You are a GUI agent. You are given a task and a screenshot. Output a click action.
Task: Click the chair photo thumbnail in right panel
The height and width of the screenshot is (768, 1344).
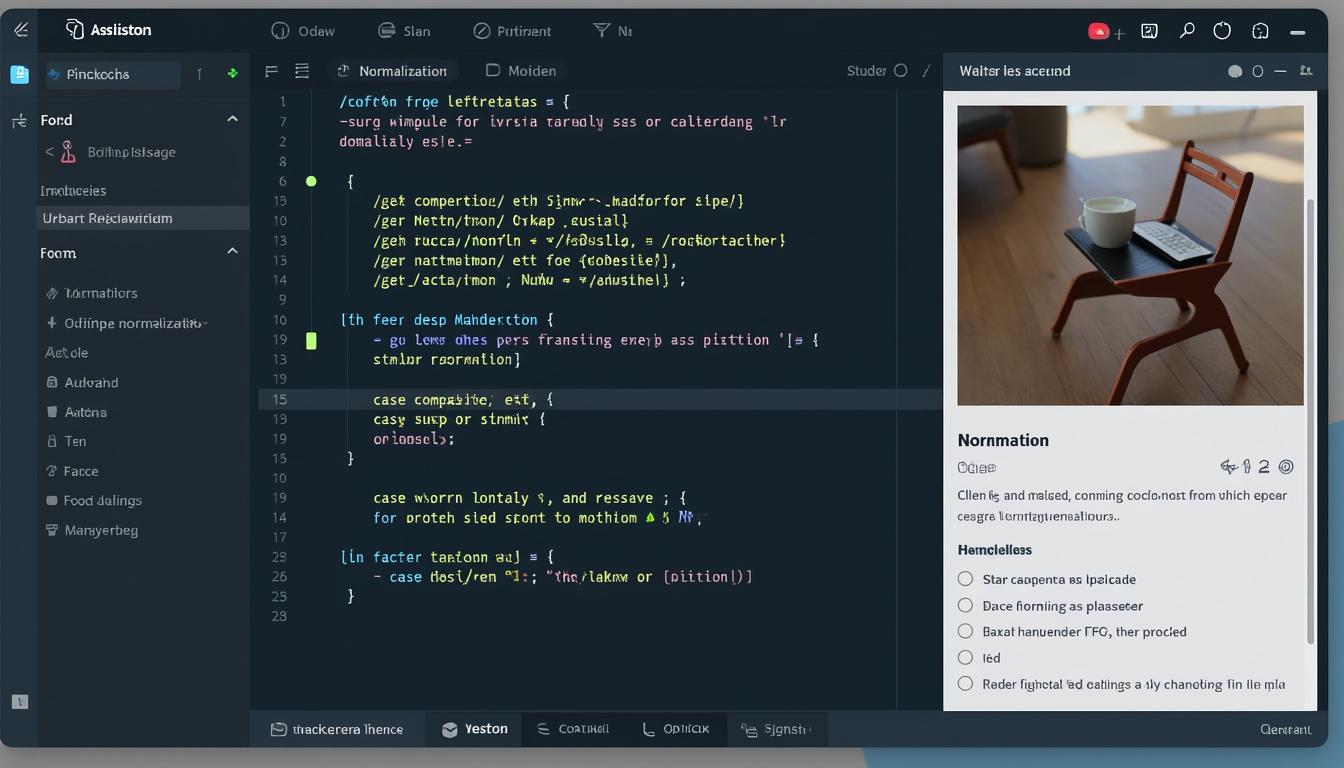[1129, 254]
